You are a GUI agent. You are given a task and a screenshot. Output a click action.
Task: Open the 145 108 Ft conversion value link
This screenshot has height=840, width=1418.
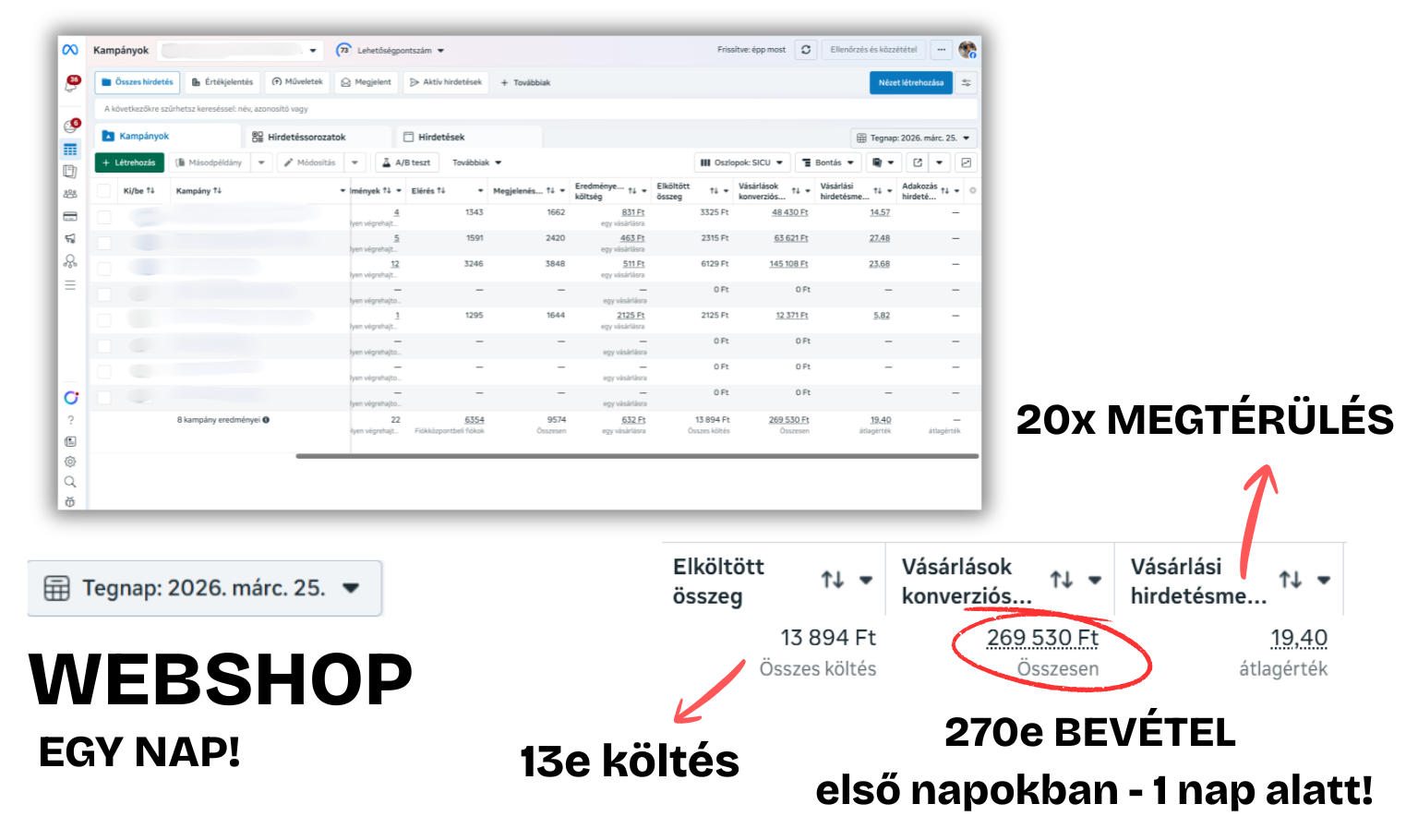(x=789, y=264)
